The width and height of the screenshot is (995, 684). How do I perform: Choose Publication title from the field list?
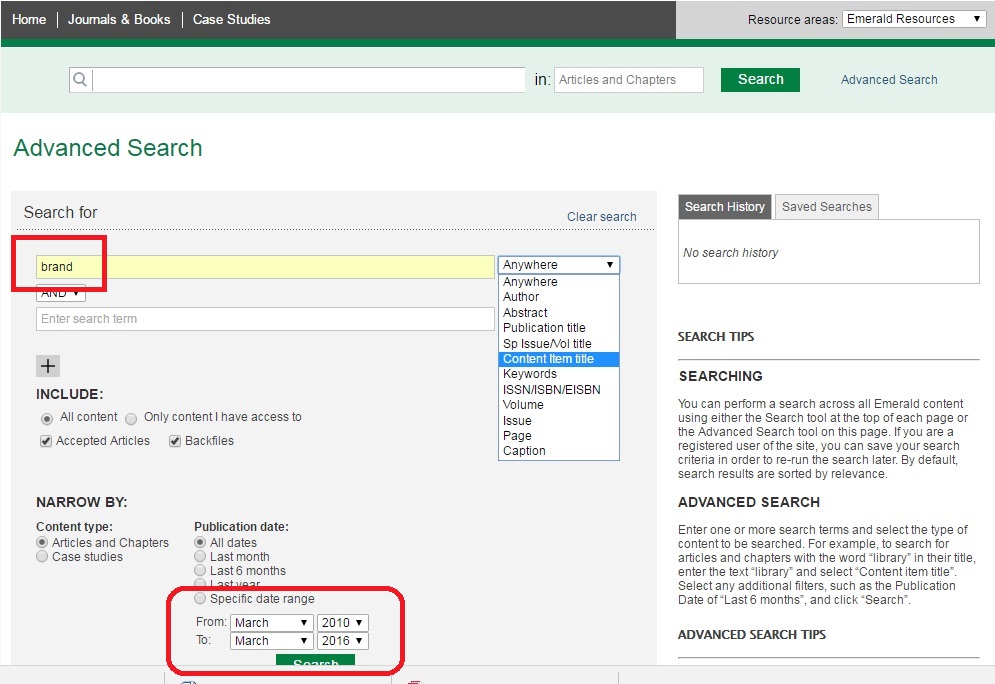559,328
